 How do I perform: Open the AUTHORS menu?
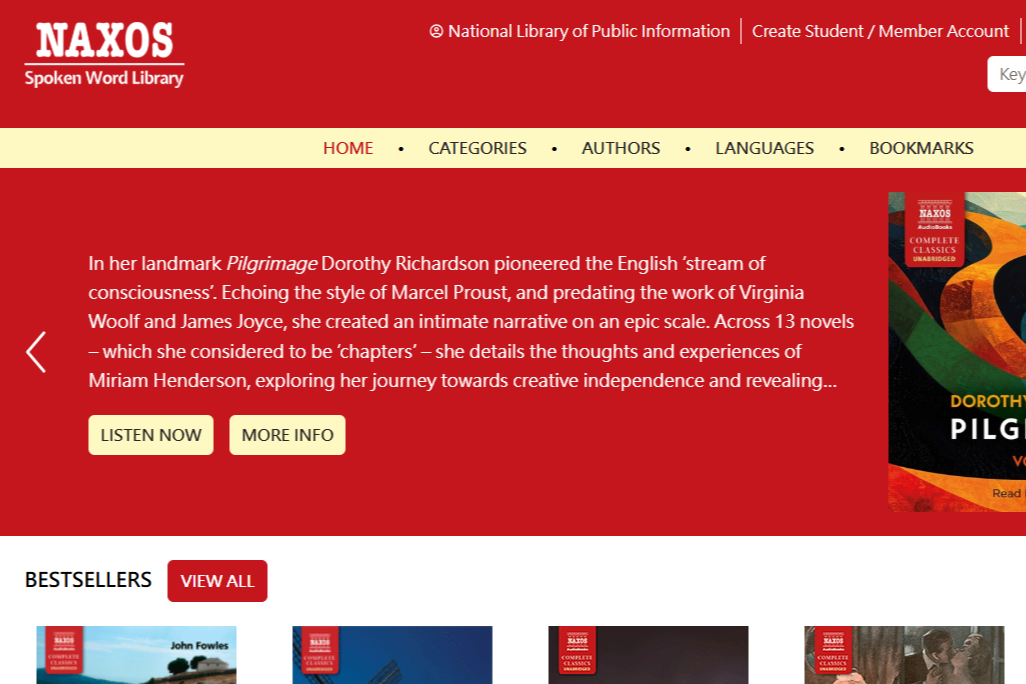[620, 148]
